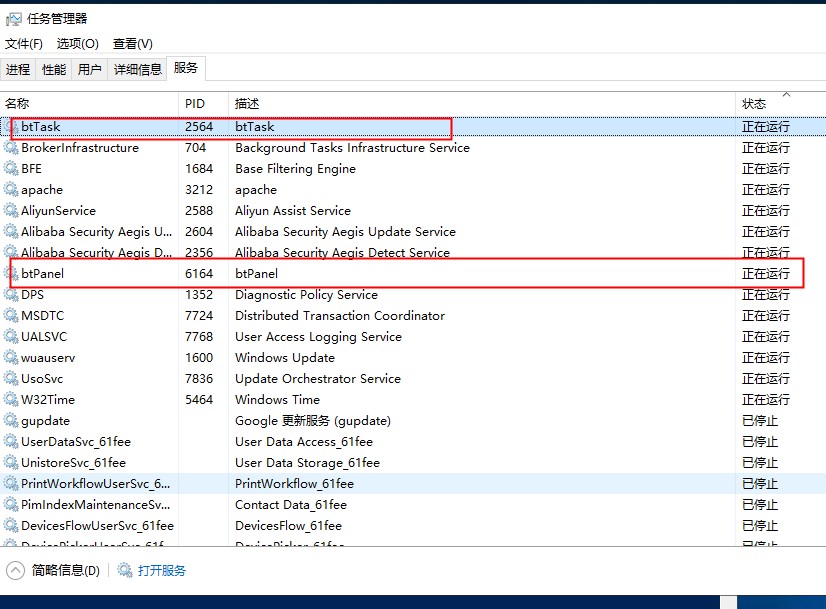The height and width of the screenshot is (609, 826).
Task: Click the gear icon beside BrokerInfrastructure
Action: tap(11, 148)
